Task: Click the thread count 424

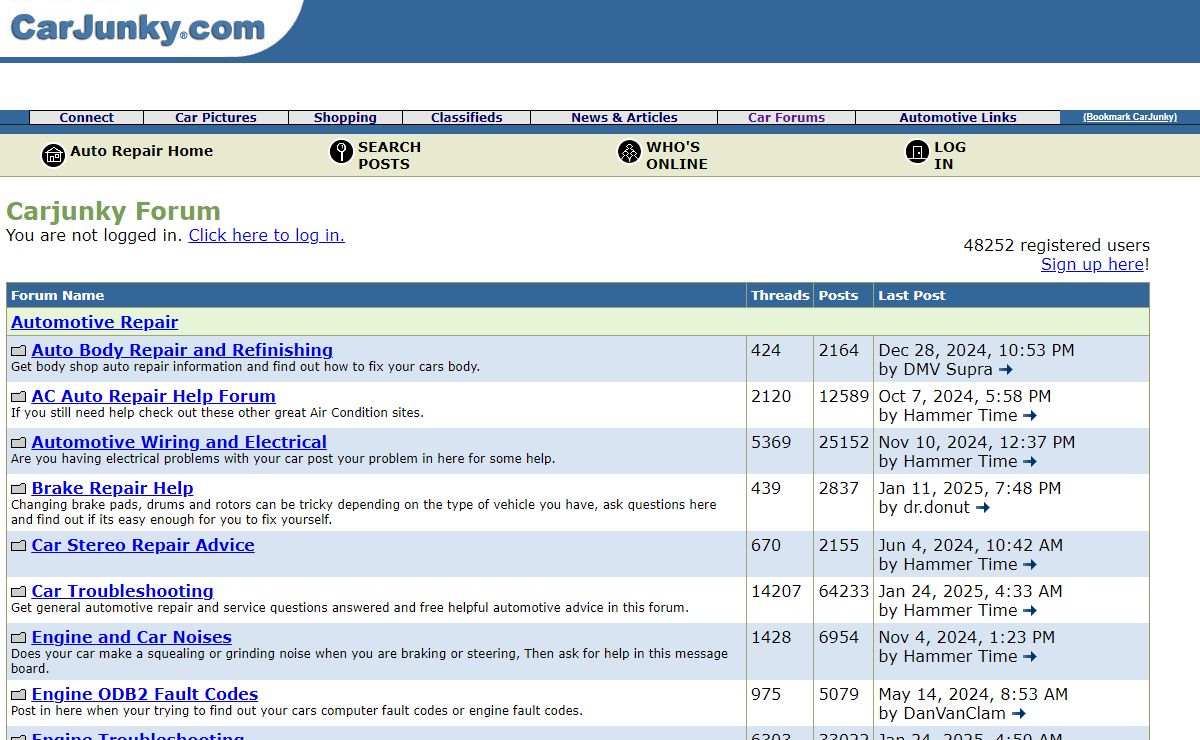Action: [x=766, y=350]
